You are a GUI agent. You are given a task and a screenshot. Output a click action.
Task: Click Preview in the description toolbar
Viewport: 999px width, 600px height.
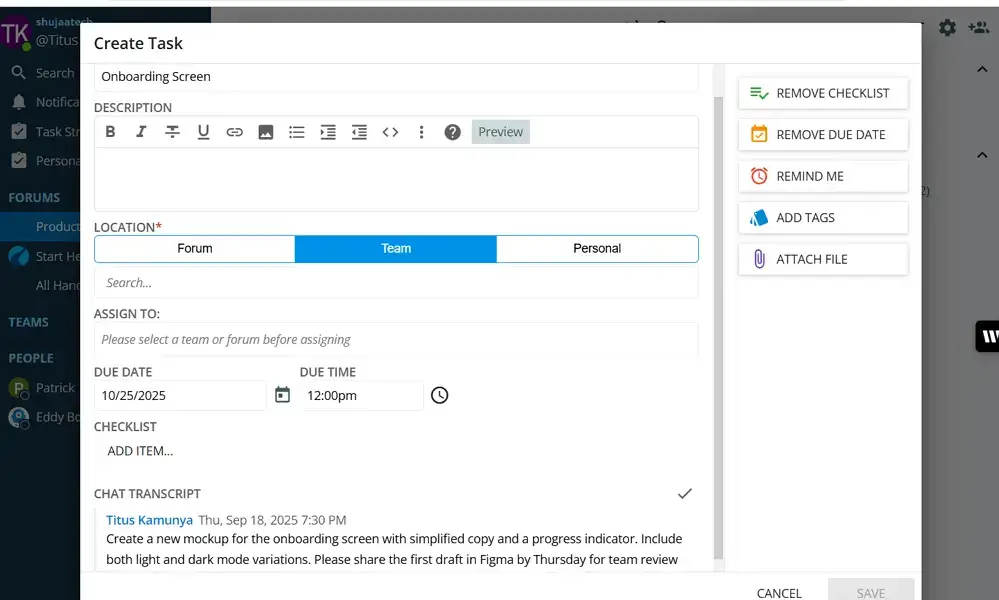(500, 132)
